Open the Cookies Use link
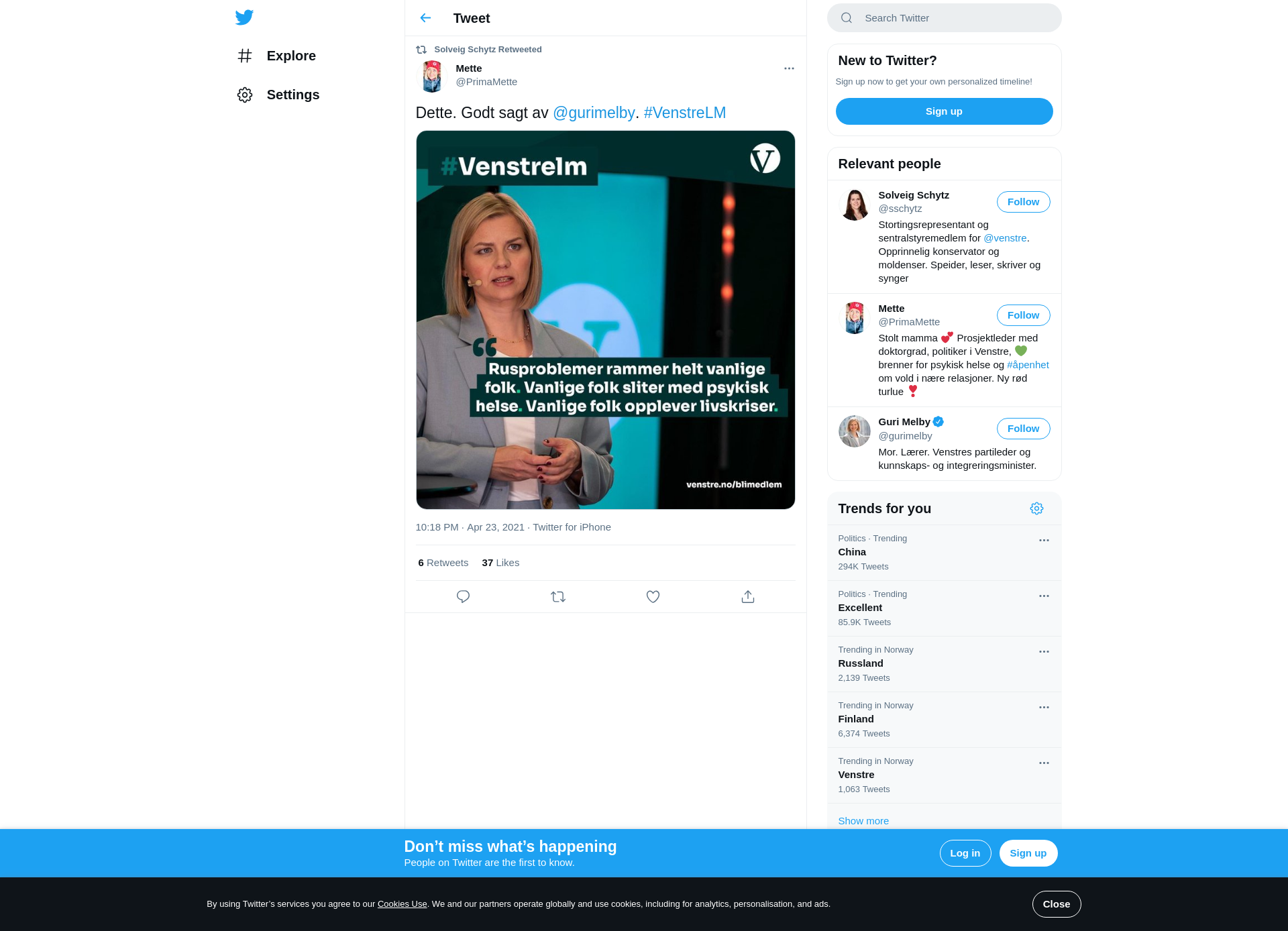The height and width of the screenshot is (931, 1288). (402, 904)
